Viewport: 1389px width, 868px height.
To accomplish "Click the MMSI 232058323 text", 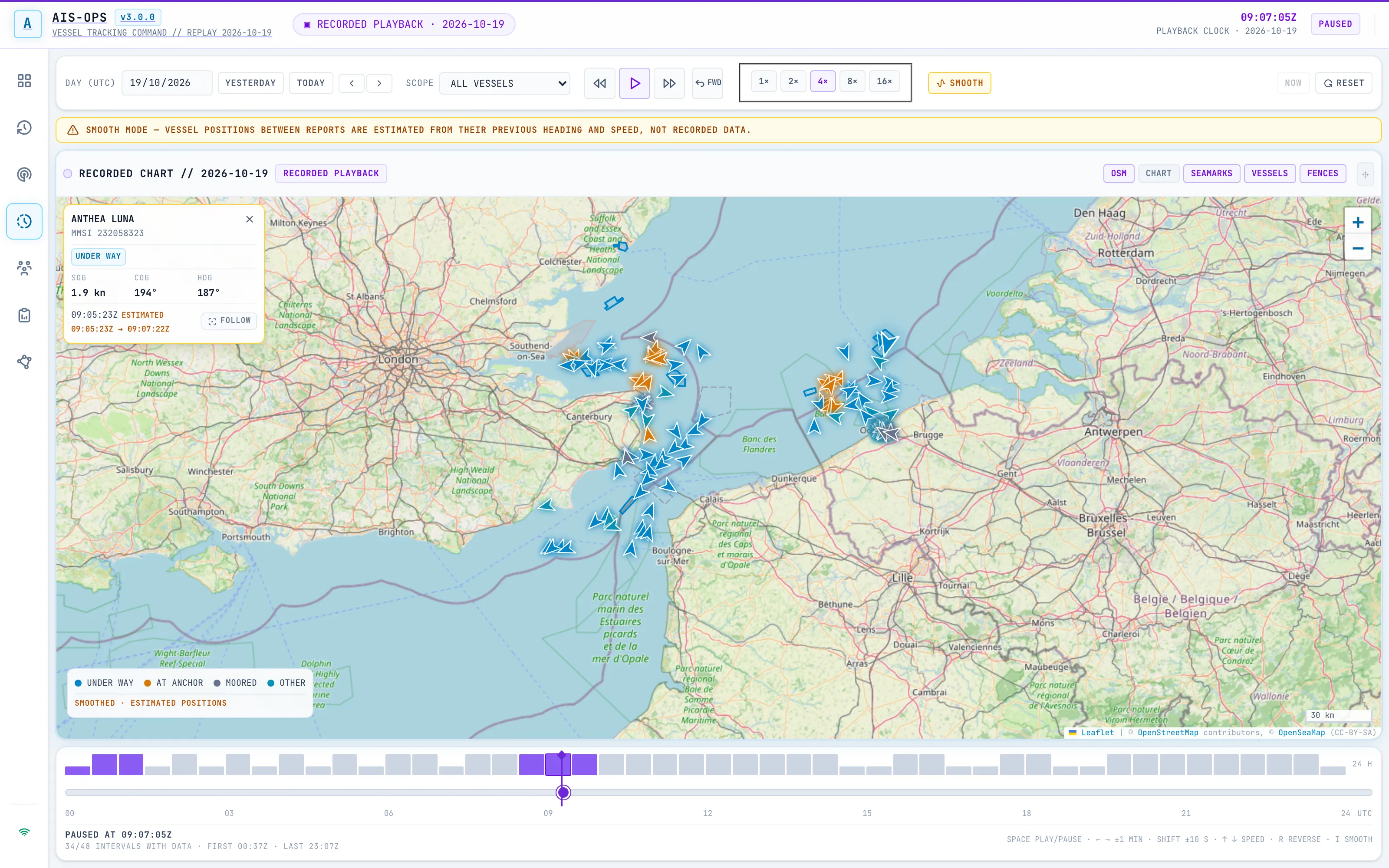I will pos(107,233).
